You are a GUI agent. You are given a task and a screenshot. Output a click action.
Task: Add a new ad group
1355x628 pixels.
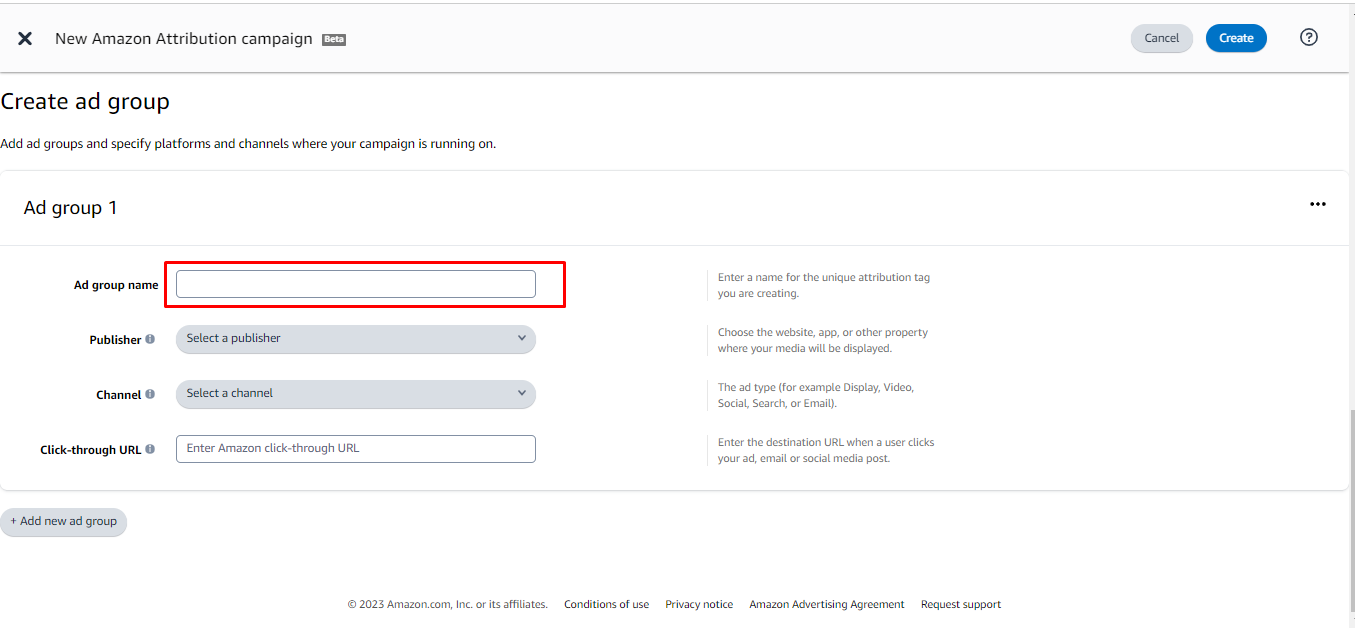(64, 522)
